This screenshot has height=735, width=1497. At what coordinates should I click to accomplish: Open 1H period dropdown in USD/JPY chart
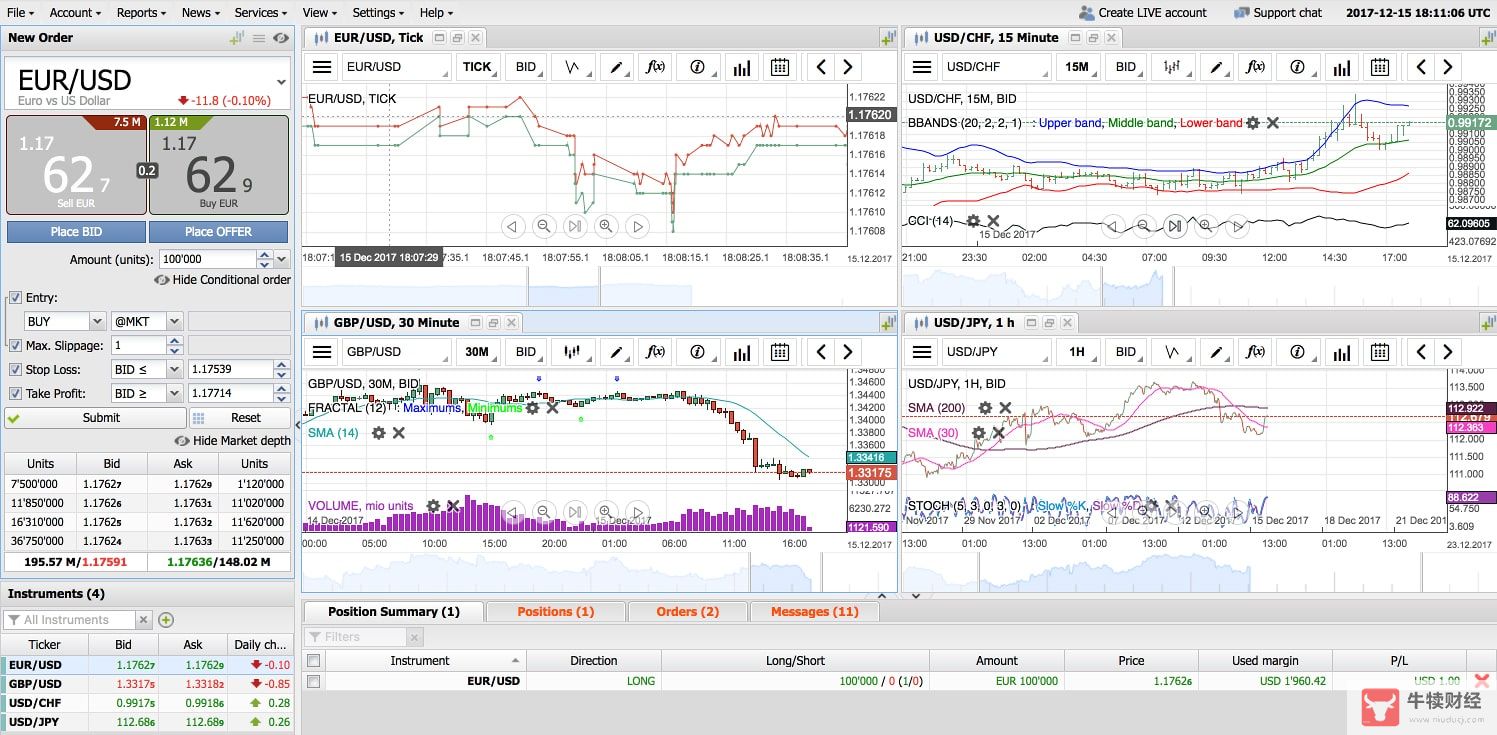click(1076, 352)
